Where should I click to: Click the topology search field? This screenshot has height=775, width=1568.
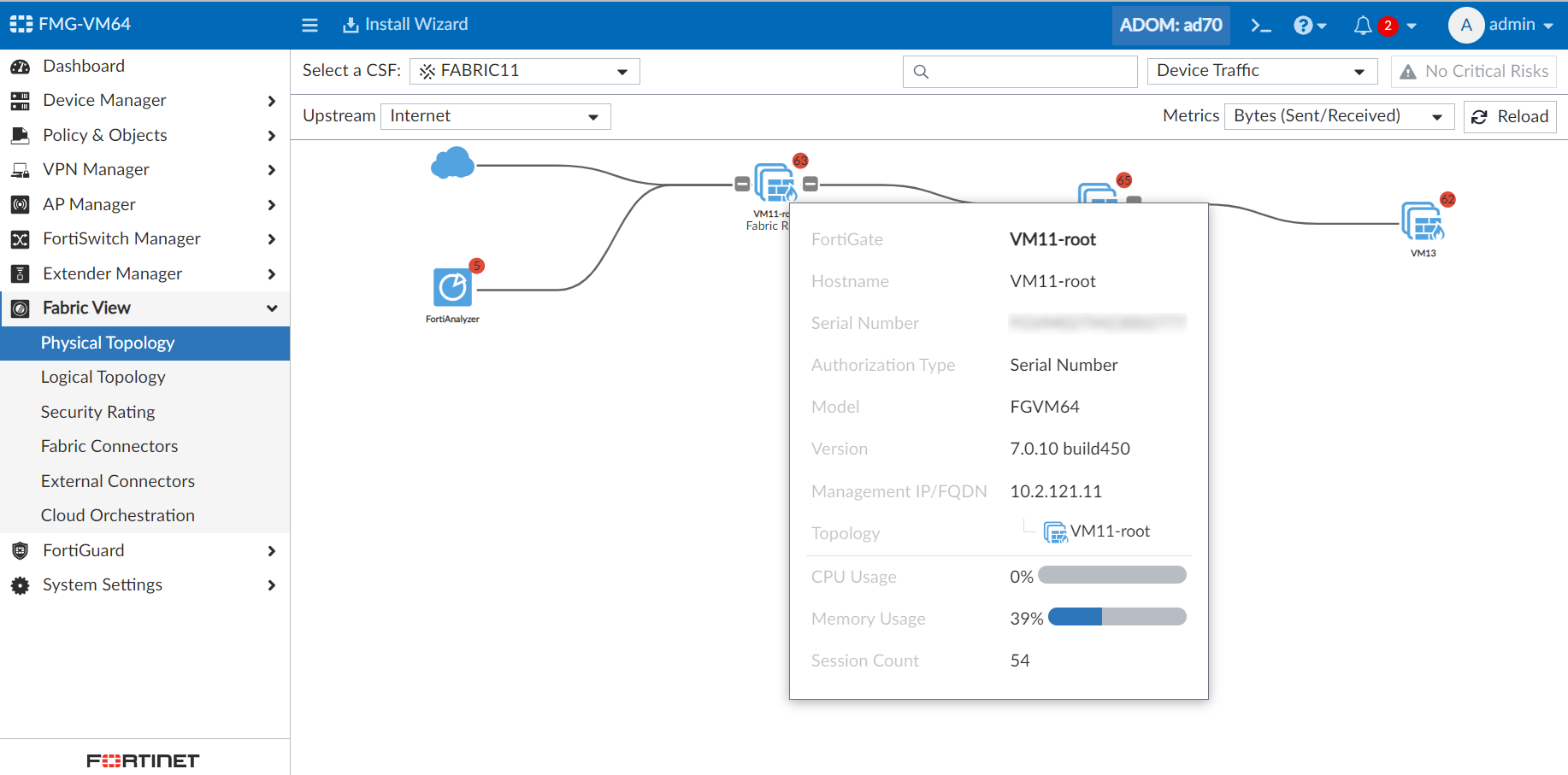point(1019,71)
